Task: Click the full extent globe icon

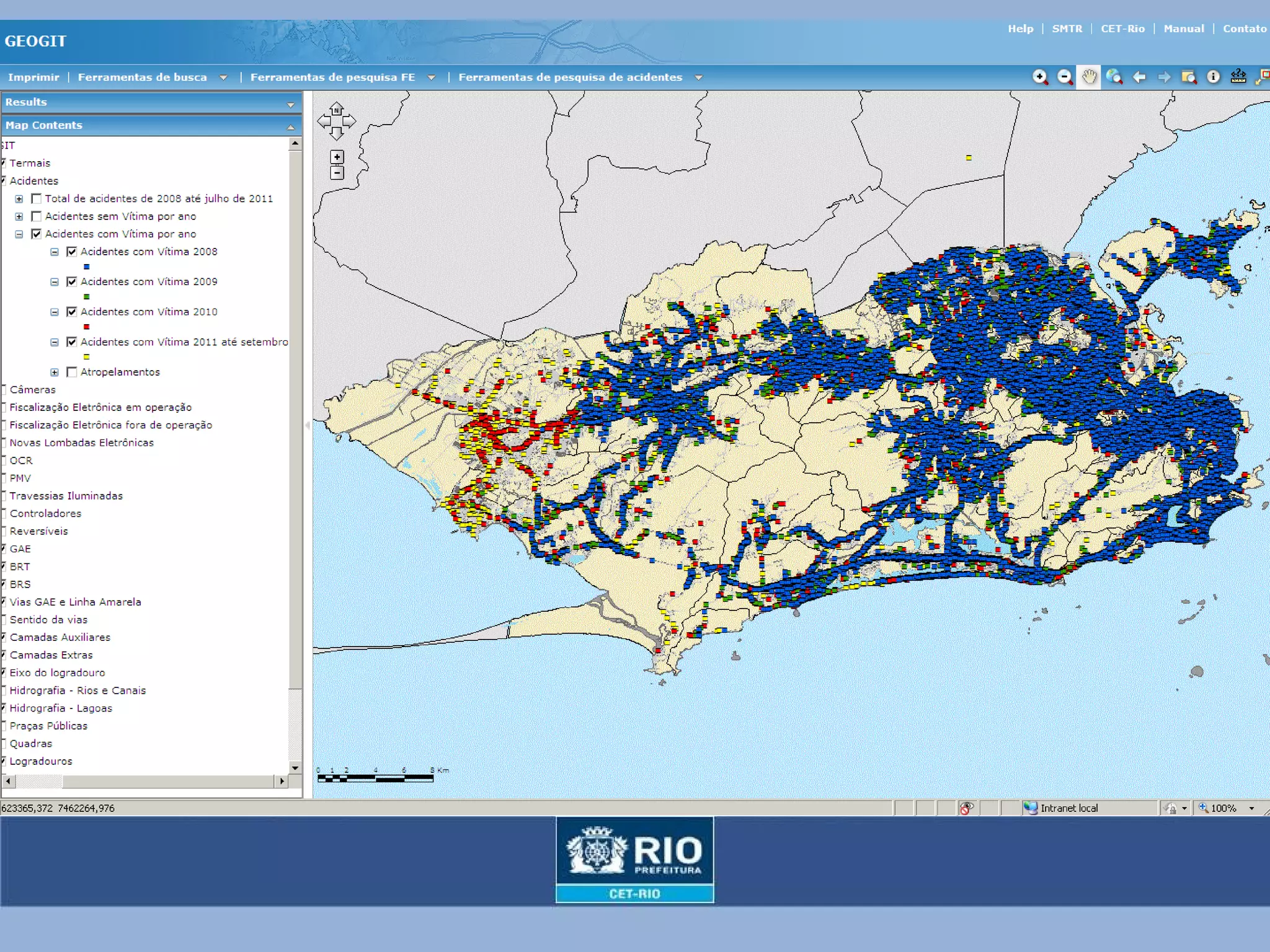Action: pyautogui.click(x=1114, y=77)
